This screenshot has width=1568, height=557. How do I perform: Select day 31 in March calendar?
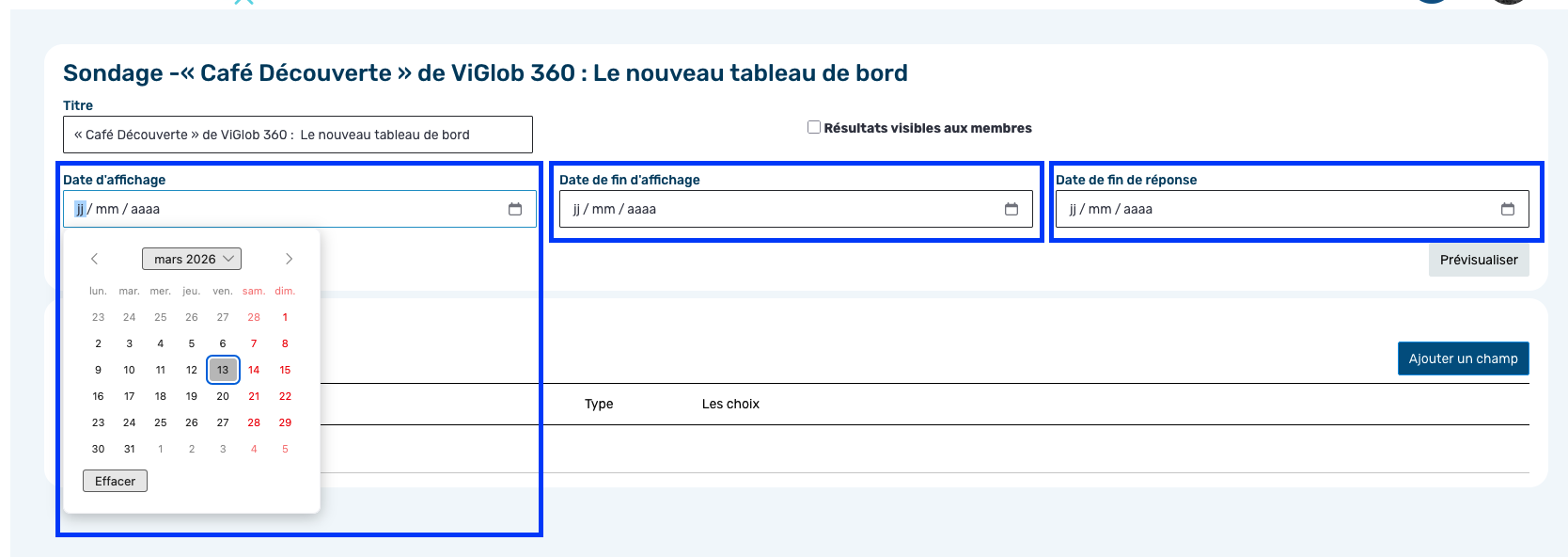(x=129, y=449)
